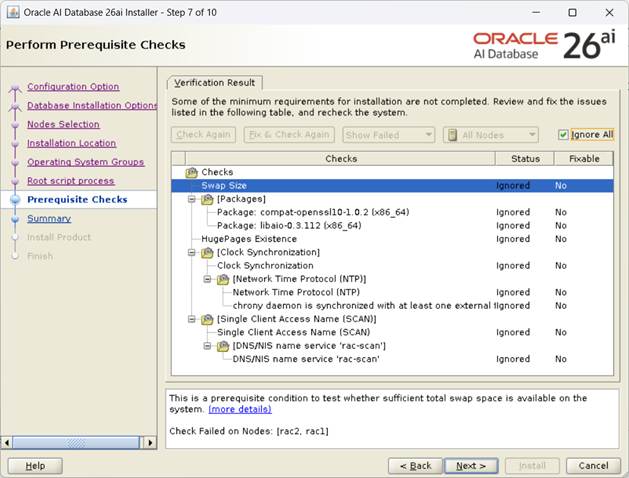The width and height of the screenshot is (629, 478).
Task: Click the nodes icon in All Nodes dropdown
Action: tap(452, 135)
